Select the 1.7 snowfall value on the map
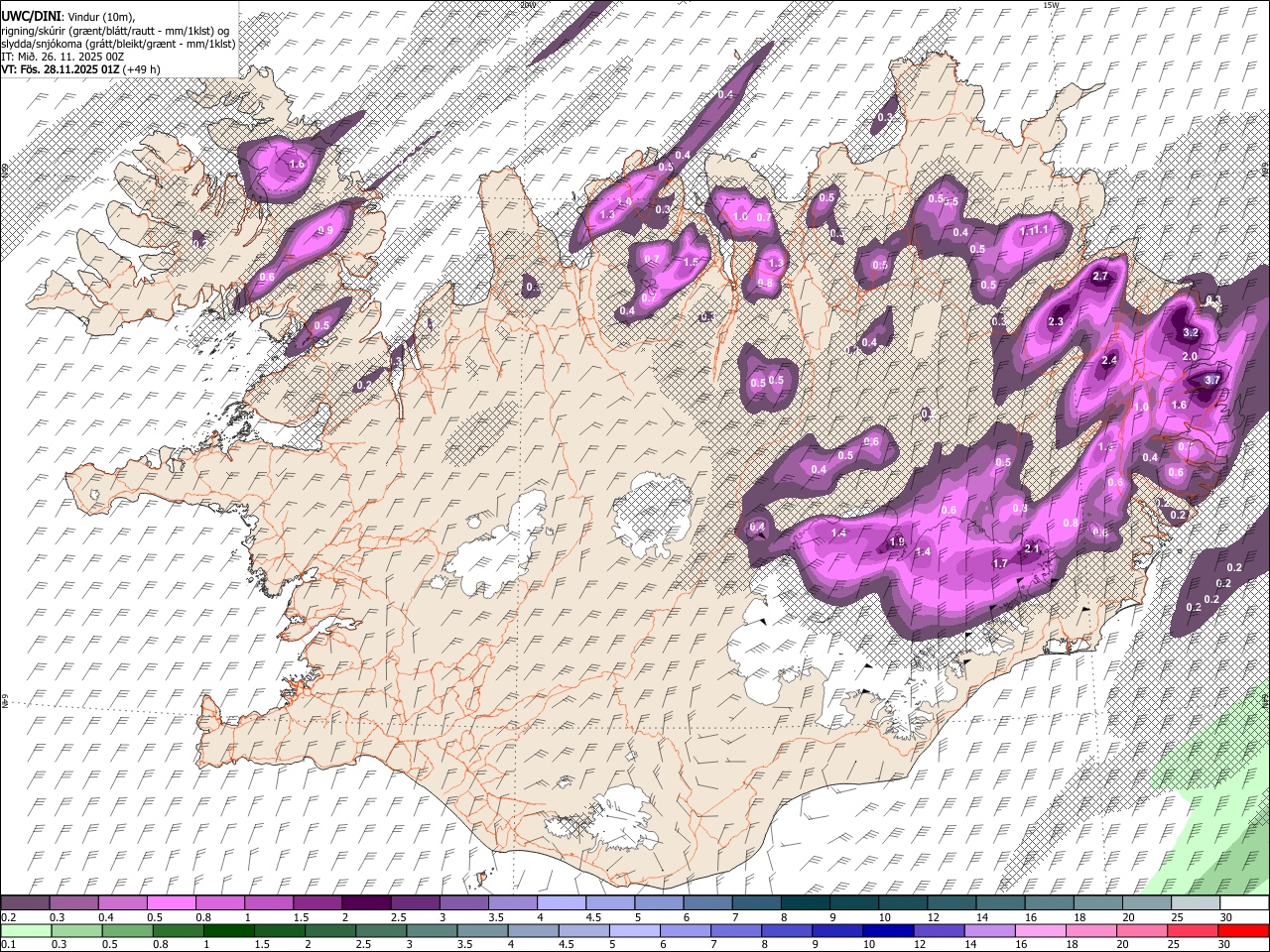Viewport: 1270px width, 952px height. pyautogui.click(x=1000, y=563)
